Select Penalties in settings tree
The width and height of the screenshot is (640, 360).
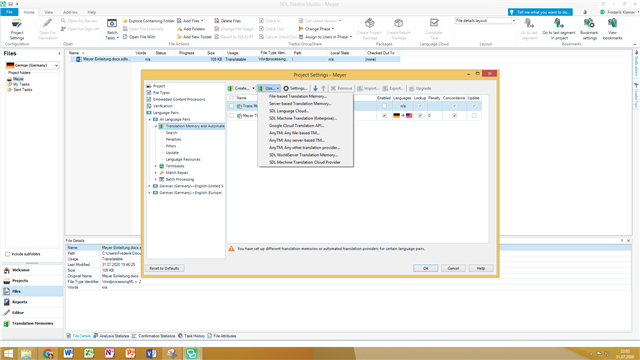[173, 140]
